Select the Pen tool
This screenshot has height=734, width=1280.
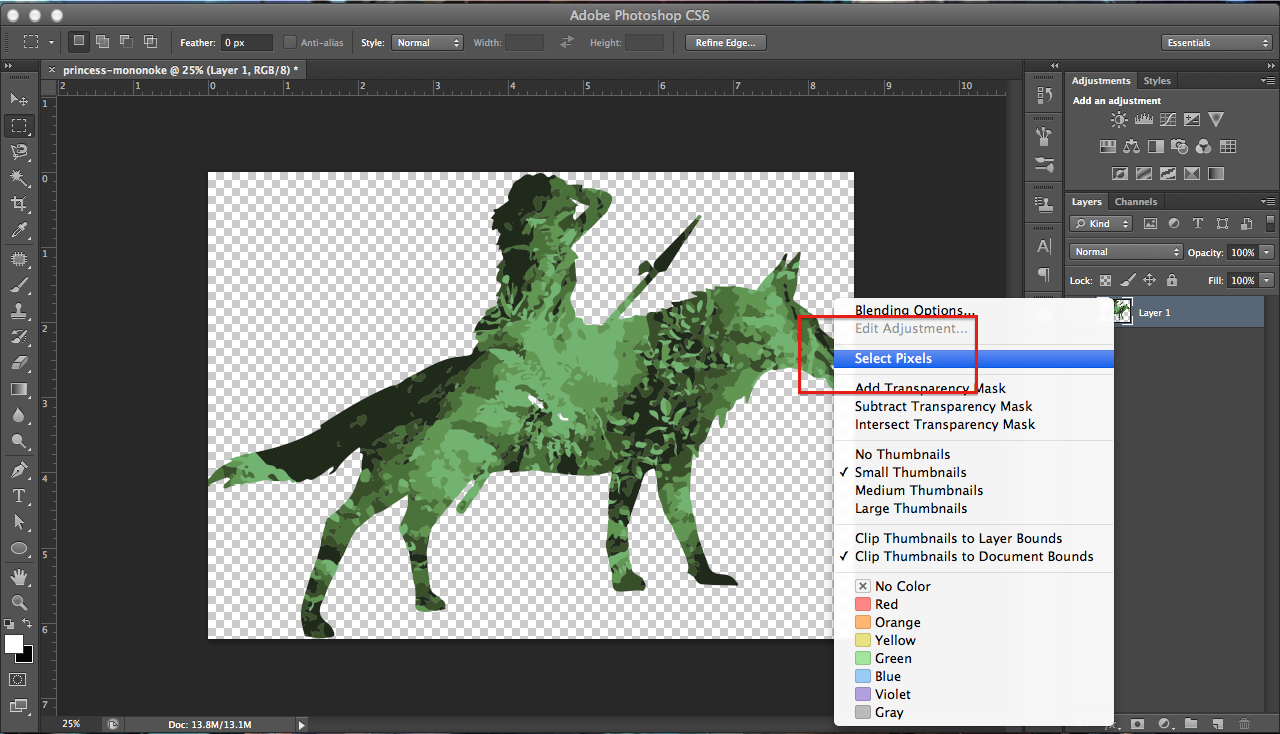[18, 470]
